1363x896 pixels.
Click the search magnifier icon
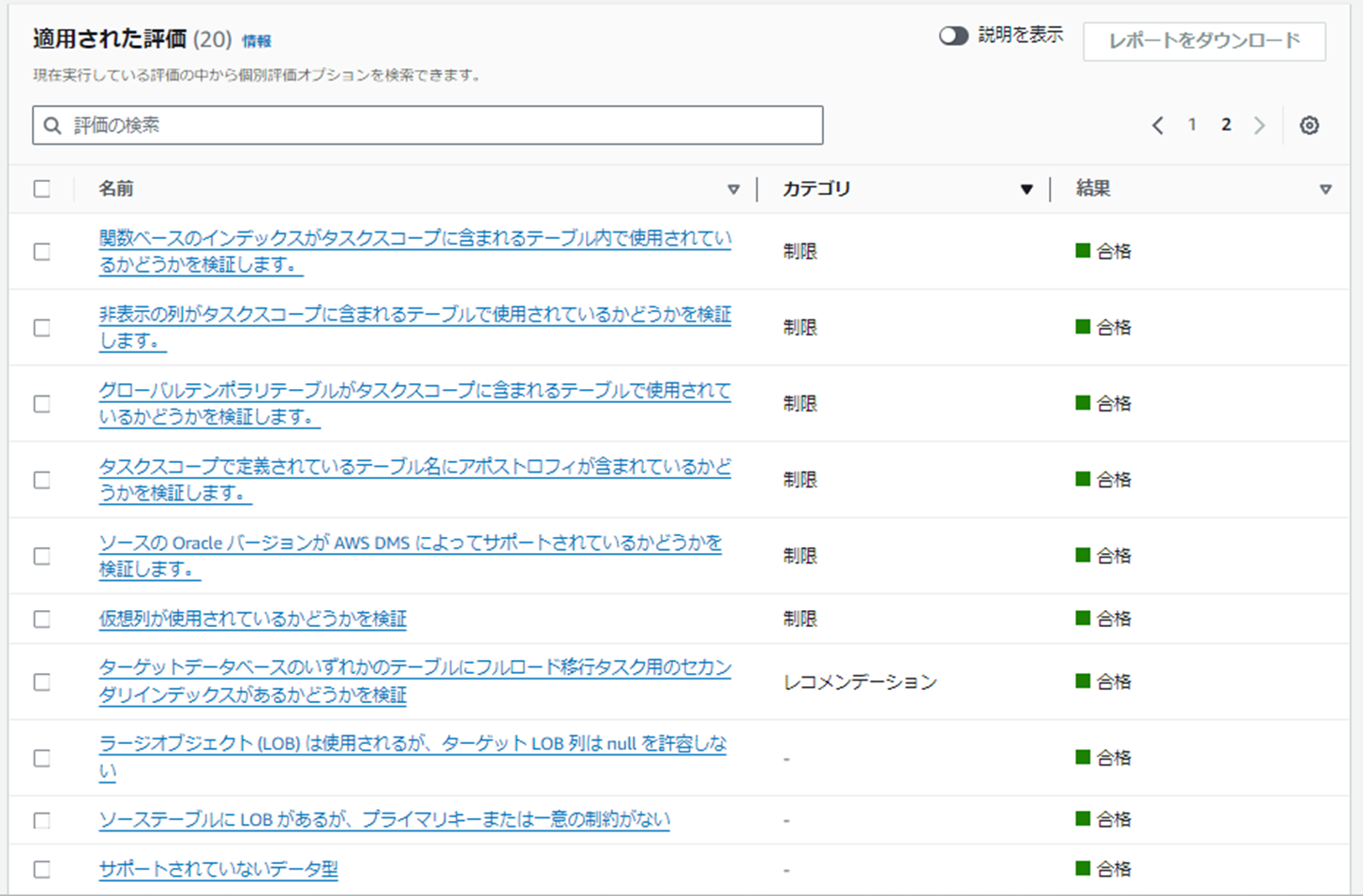[52, 125]
